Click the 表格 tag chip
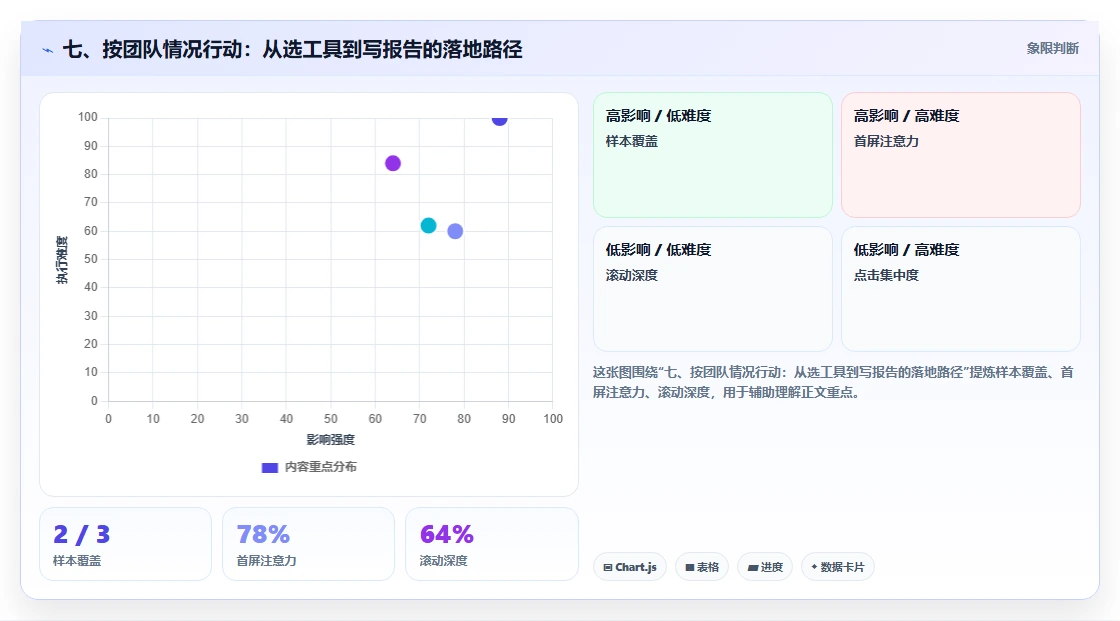This screenshot has width=1120, height=621. click(702, 567)
